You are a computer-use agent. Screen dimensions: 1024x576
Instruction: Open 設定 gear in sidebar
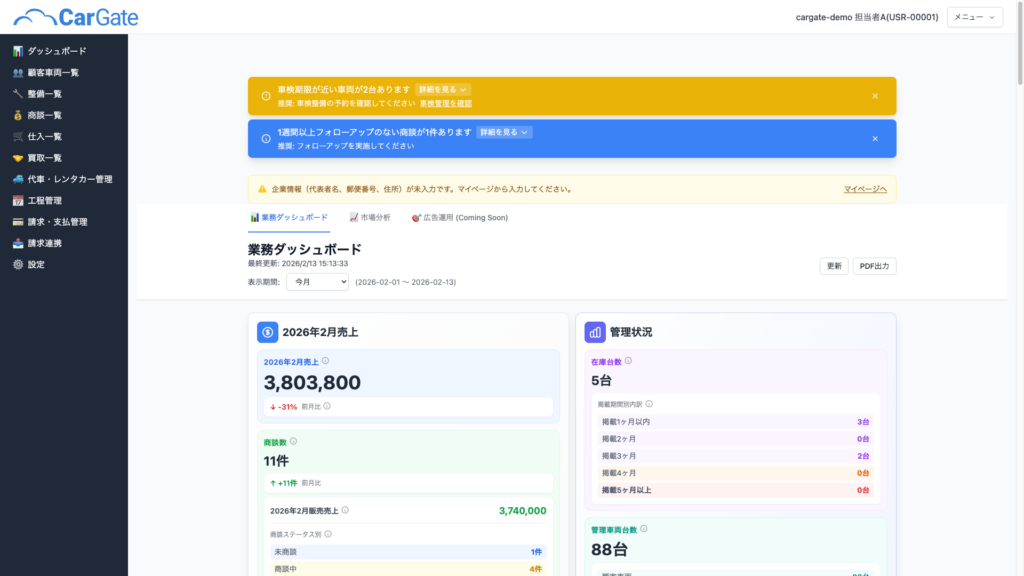coord(35,265)
